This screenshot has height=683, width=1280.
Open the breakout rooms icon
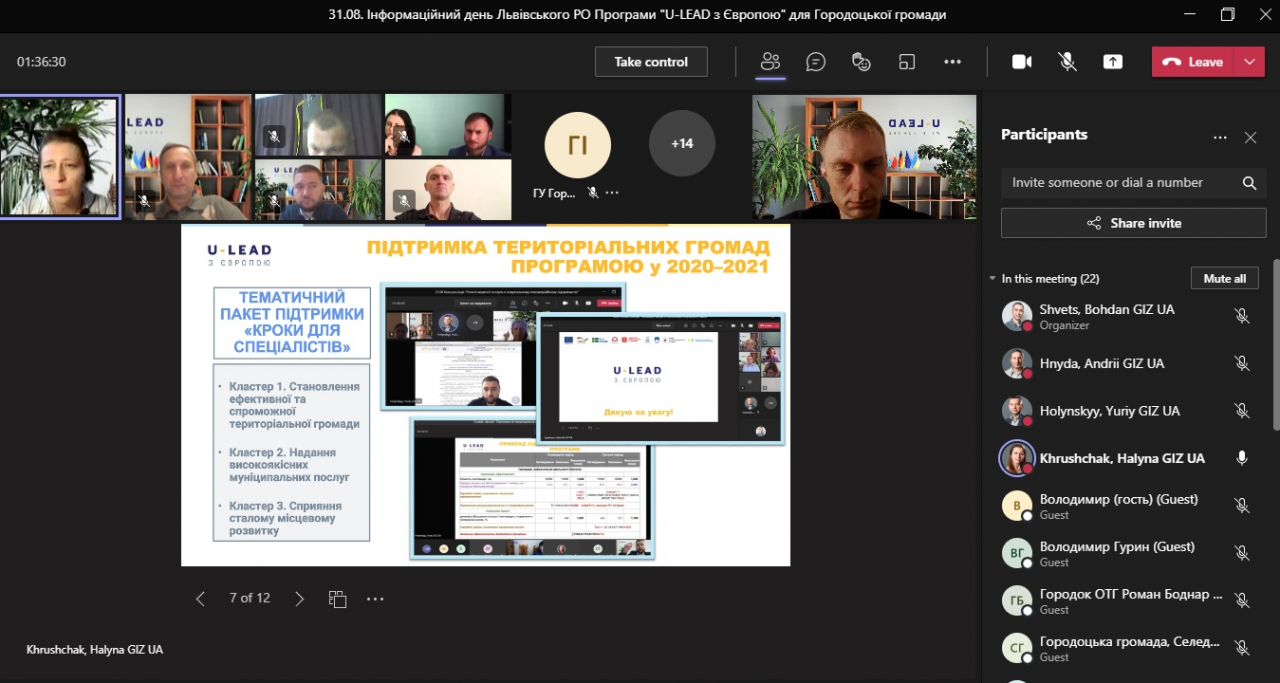coord(907,62)
